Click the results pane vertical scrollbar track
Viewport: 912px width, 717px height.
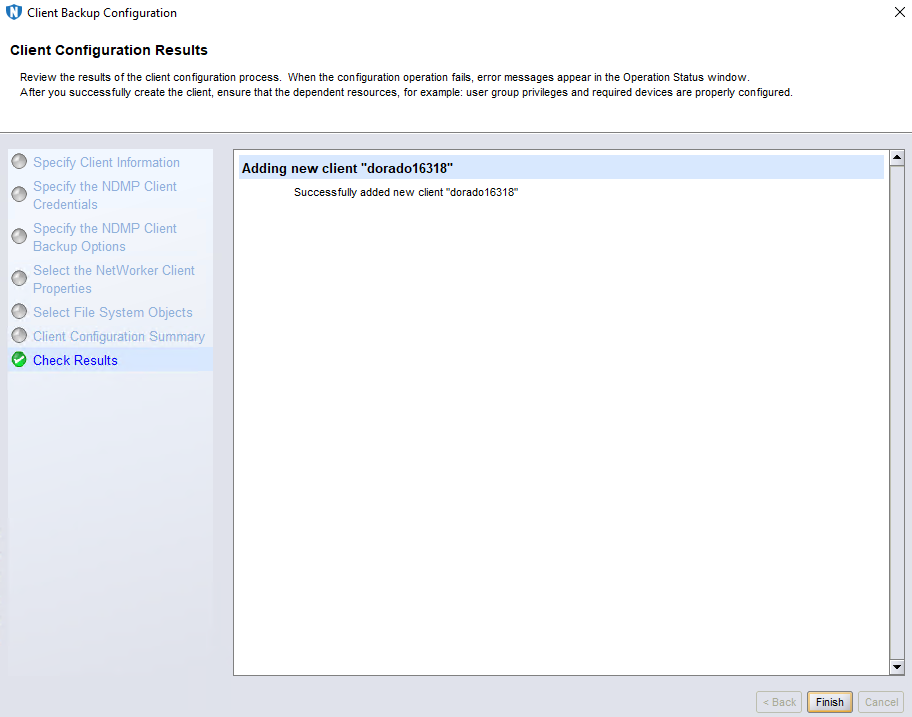pos(897,412)
